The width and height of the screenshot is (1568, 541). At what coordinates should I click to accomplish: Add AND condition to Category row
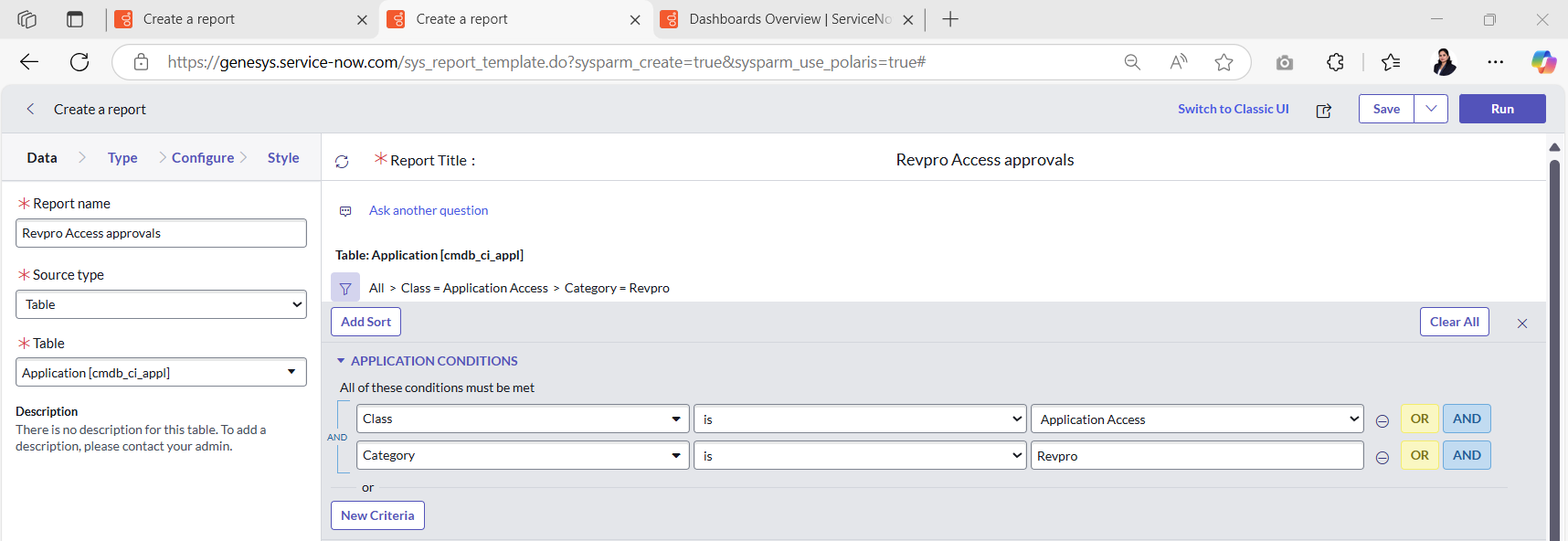click(1467, 455)
